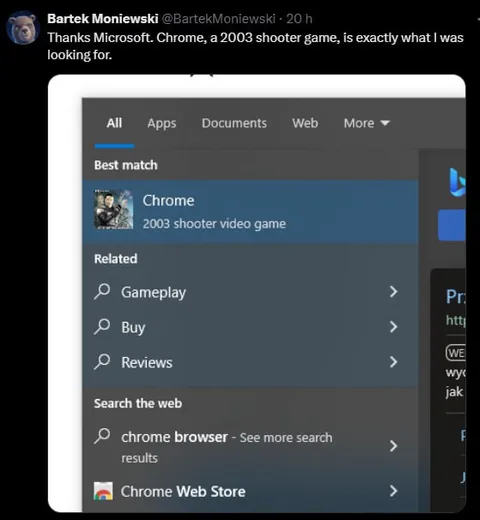
Task: Click the Chrome game cover thumbnail
Action: [114, 209]
